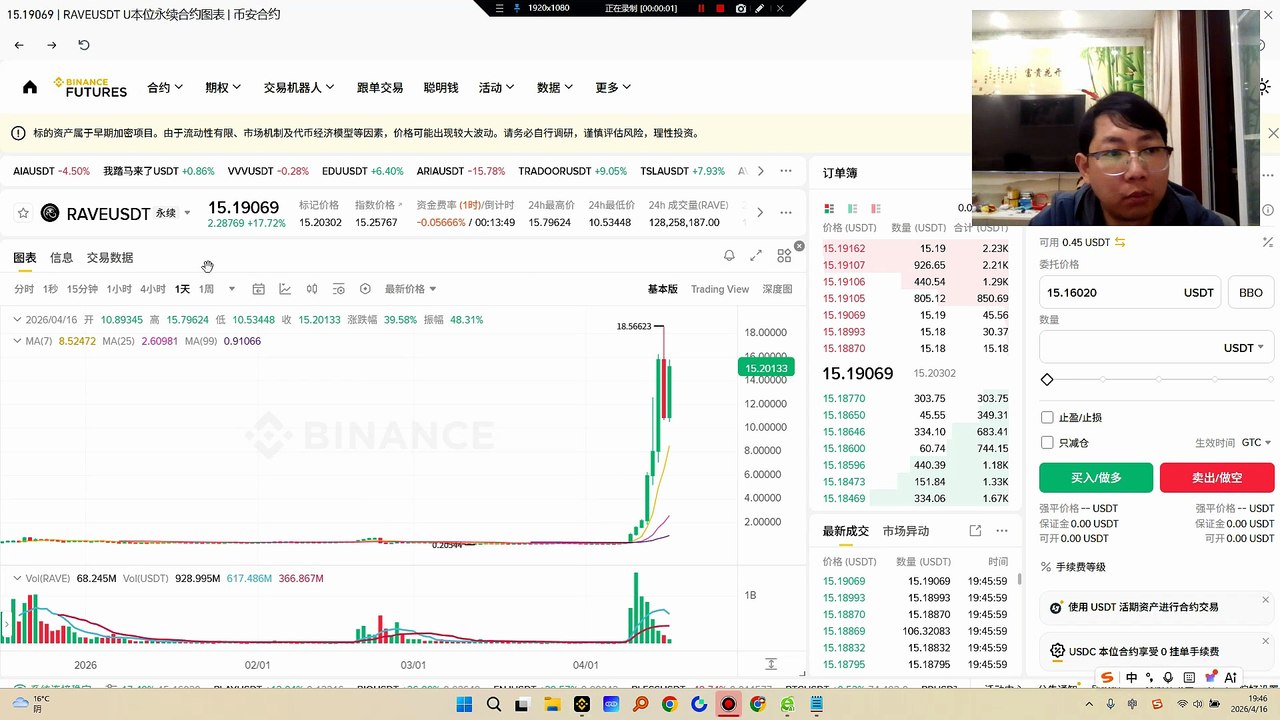The image size is (1280, 720).
Task: Collapse the MA indicator legend chevron
Action: point(17,341)
